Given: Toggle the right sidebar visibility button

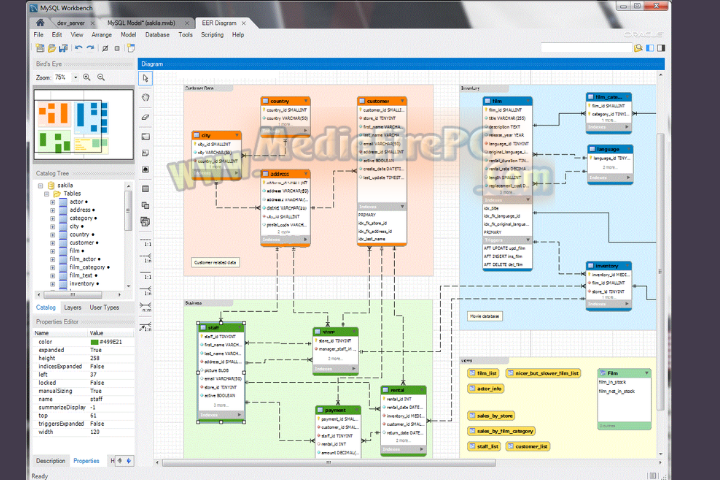Looking at the screenshot, I should [661, 48].
